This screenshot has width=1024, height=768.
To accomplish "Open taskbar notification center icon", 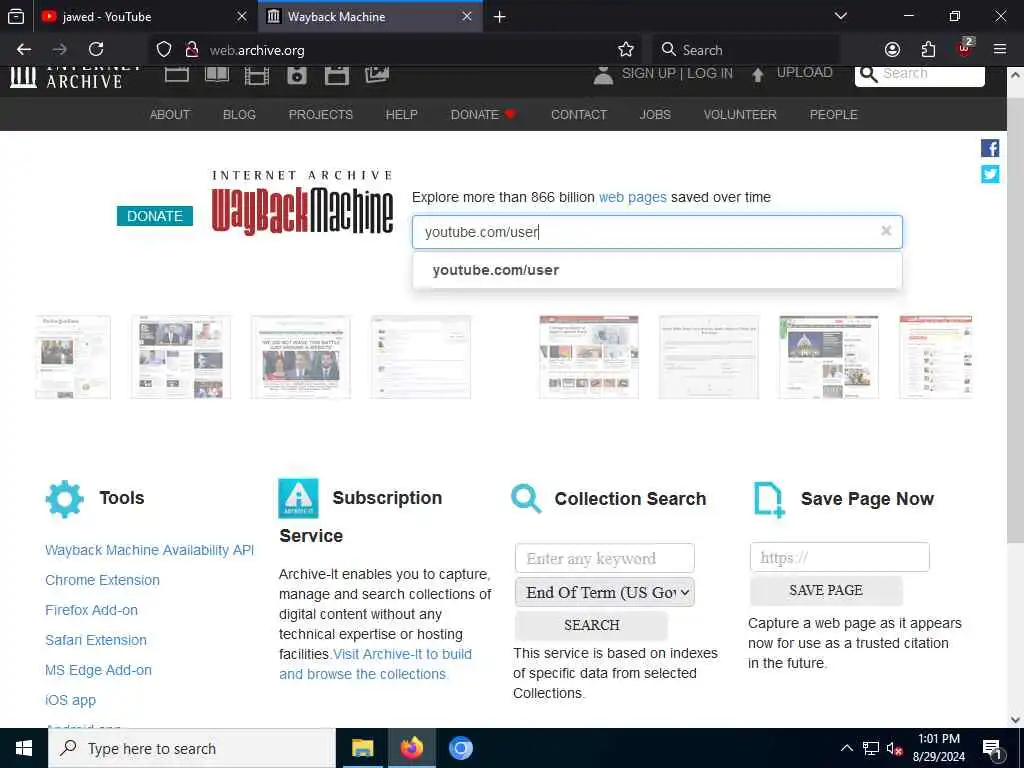I will tap(992, 749).
